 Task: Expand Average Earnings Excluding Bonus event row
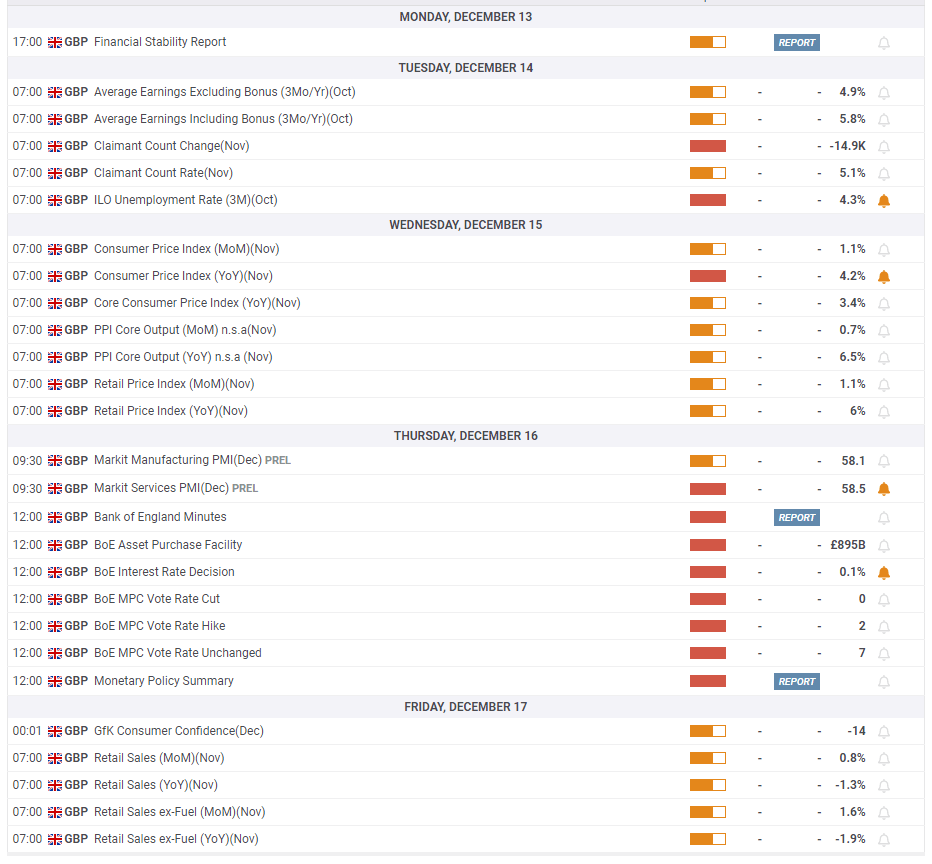point(465,92)
